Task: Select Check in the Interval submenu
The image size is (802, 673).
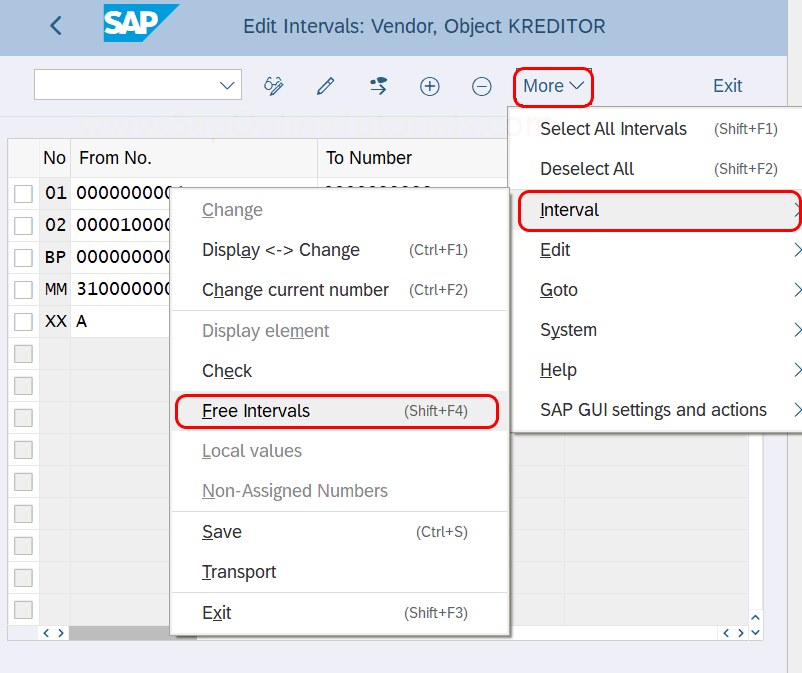Action: 340,371
